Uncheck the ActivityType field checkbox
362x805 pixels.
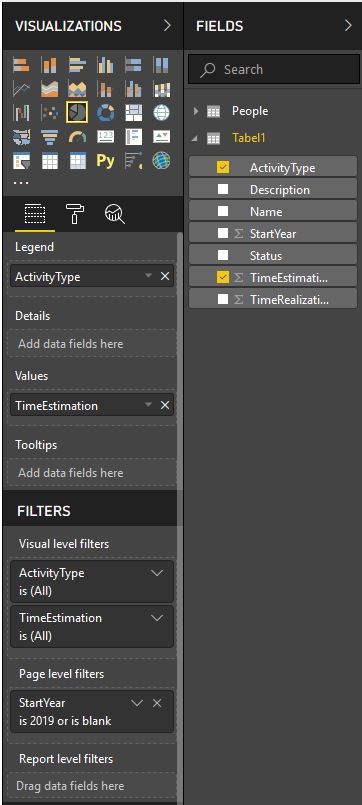[x=223, y=167]
